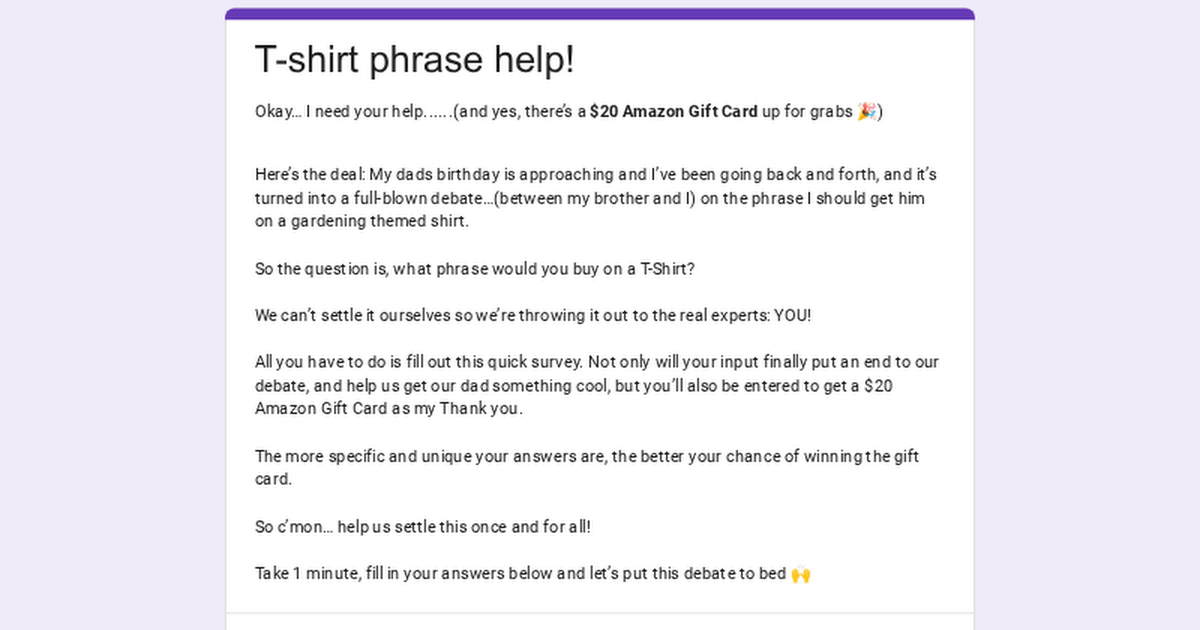Image resolution: width=1200 pixels, height=630 pixels.
Task: Click the "So the question is" line
Action: click(x=322, y=269)
